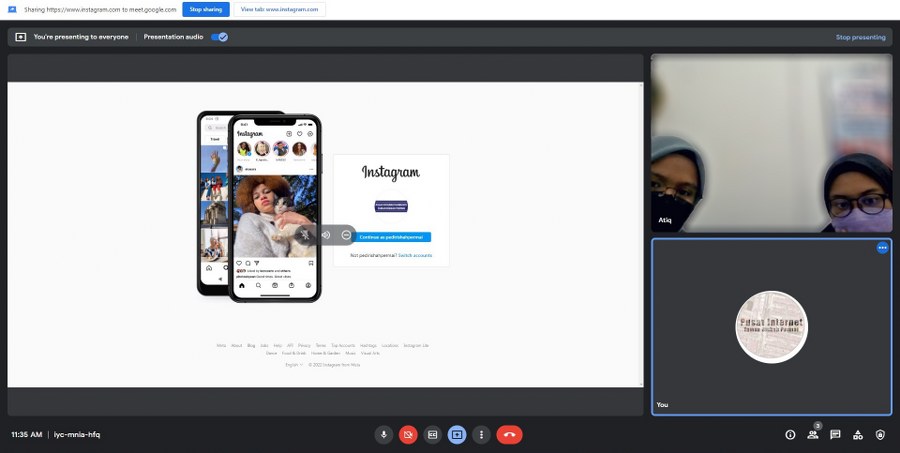Click the Stop sharing button

click(206, 9)
